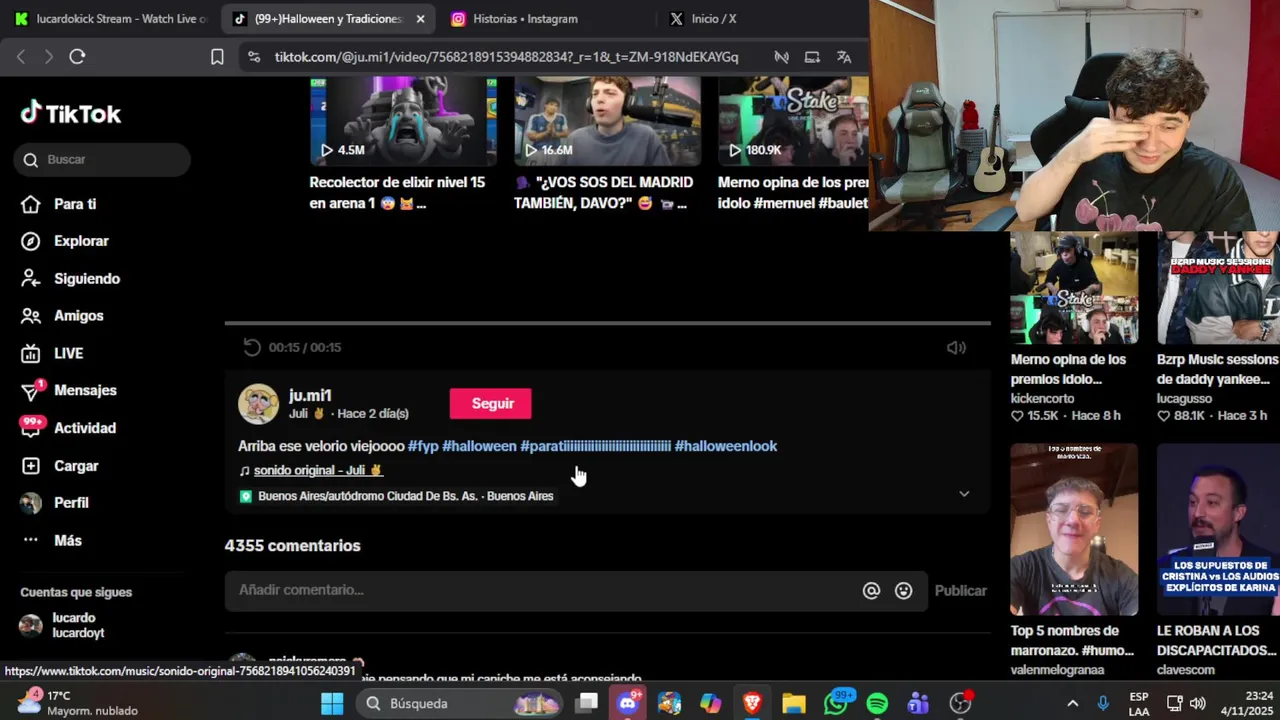The image size is (1280, 720).
Task: Open the Windows Start menu
Action: coord(332,704)
